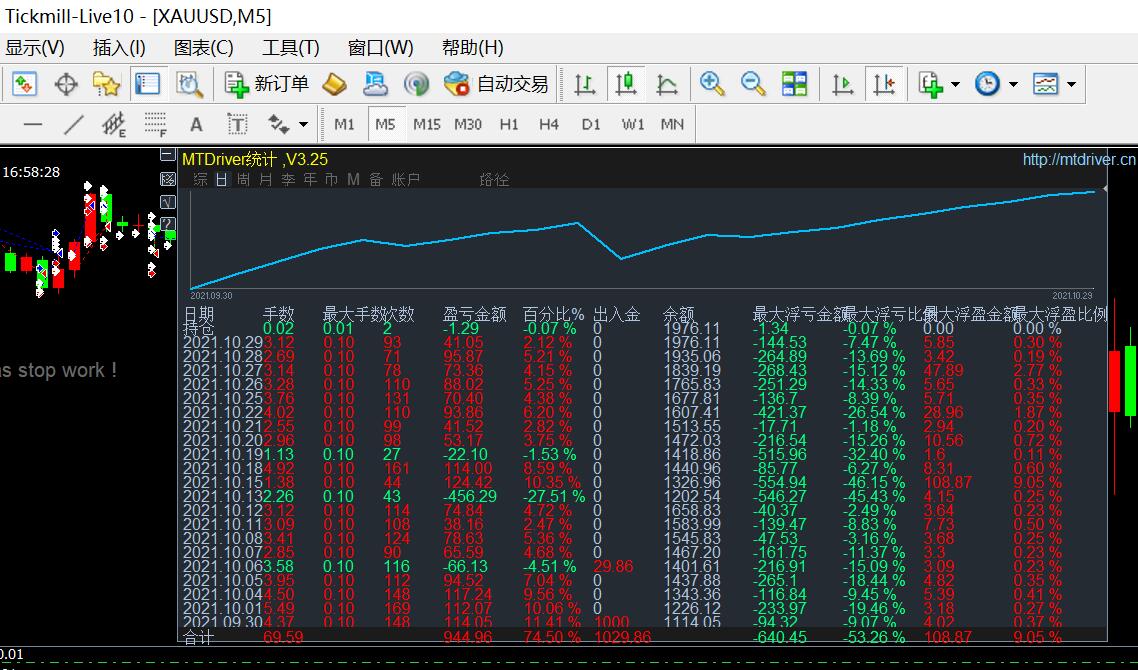Switch to line chart display
Screen dimensions: 1138x670
click(x=666, y=84)
